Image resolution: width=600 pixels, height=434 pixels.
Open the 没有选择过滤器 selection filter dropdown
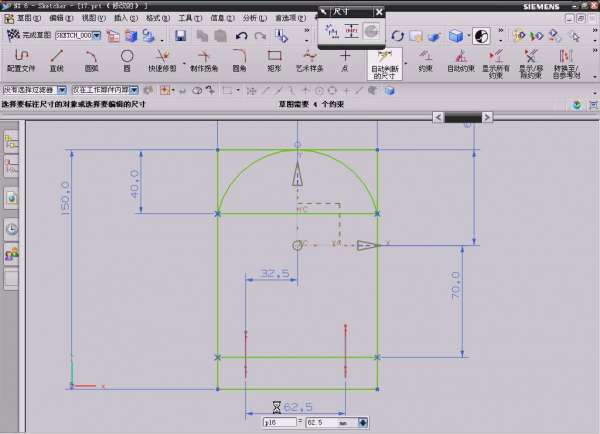coord(63,90)
